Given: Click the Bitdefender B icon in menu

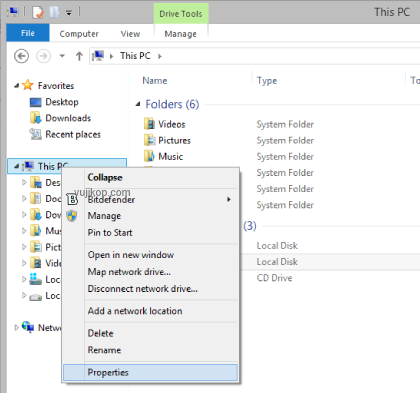Looking at the screenshot, I should [x=72, y=199].
